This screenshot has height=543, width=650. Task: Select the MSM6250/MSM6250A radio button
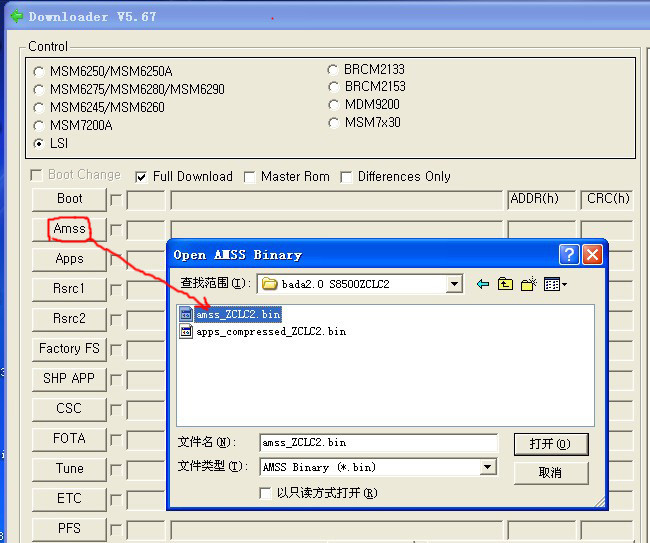point(39,72)
